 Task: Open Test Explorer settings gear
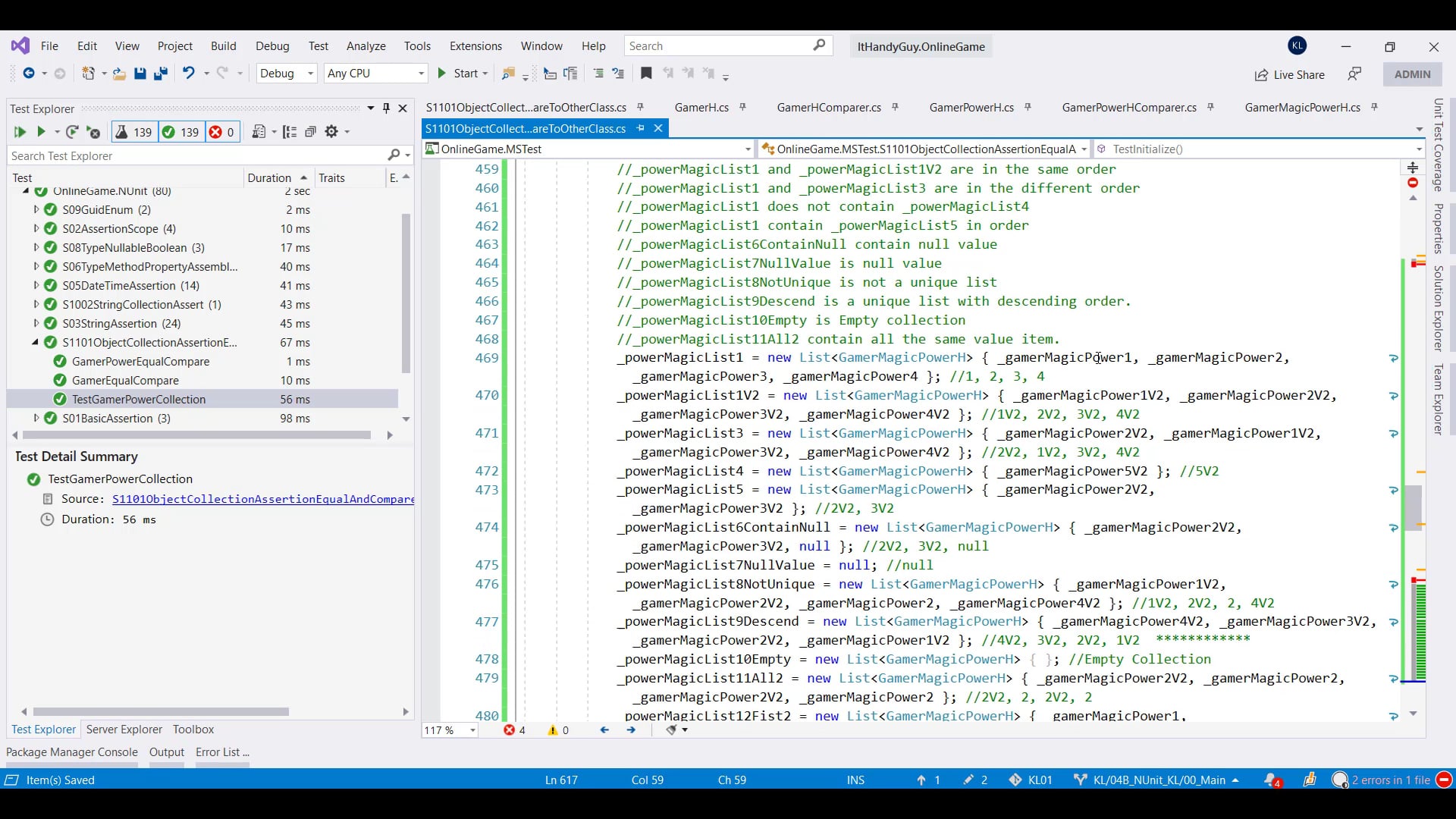tap(333, 132)
